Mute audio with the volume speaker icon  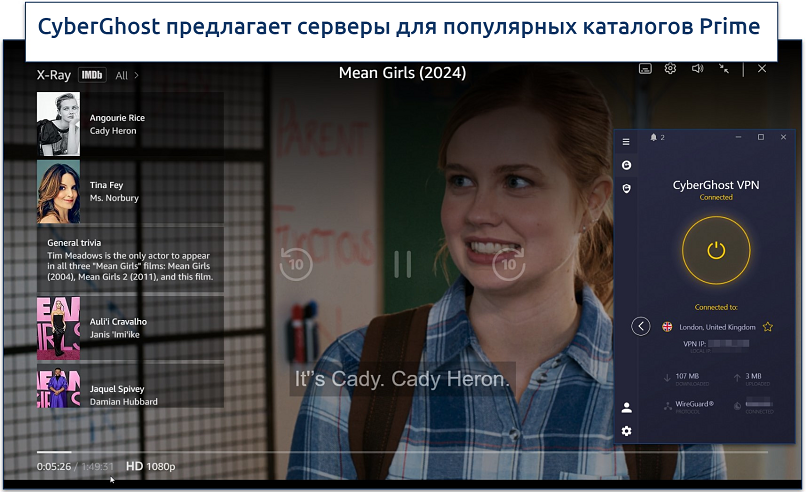coord(698,68)
